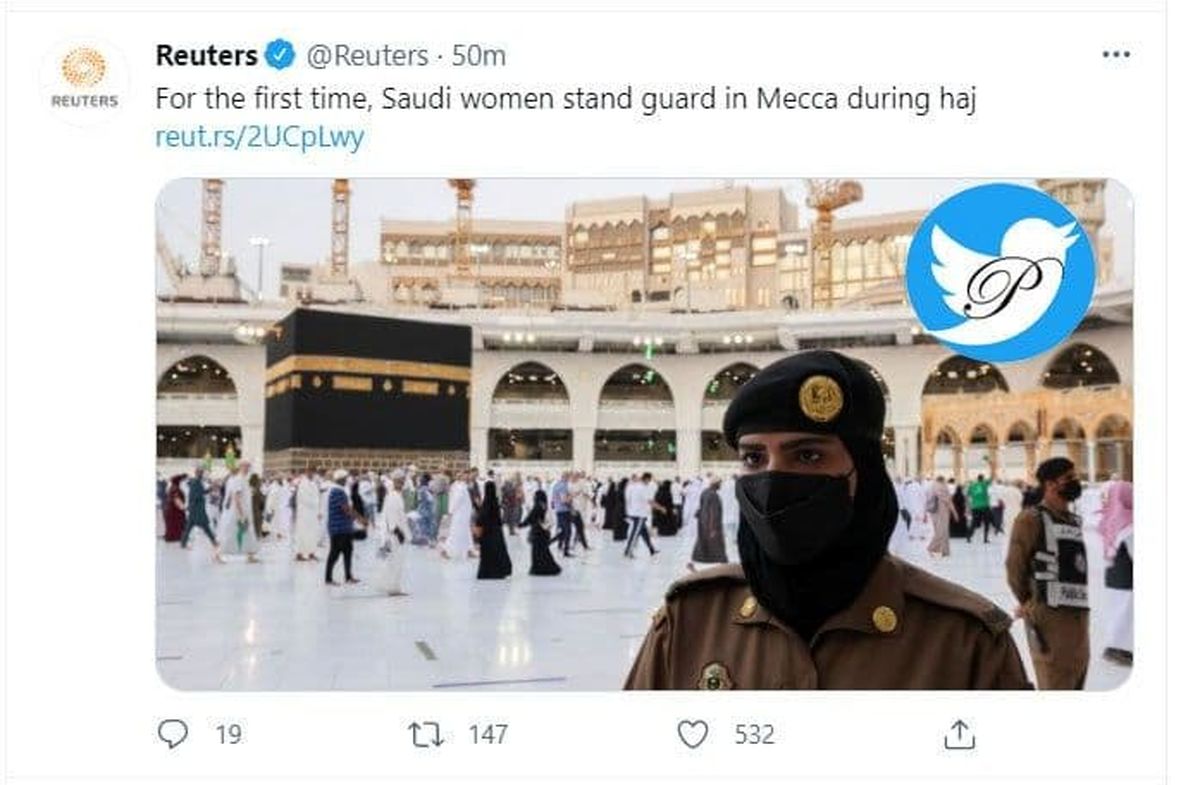The image size is (1200, 785).
Task: Like the tweet with the heart icon
Action: [x=692, y=735]
